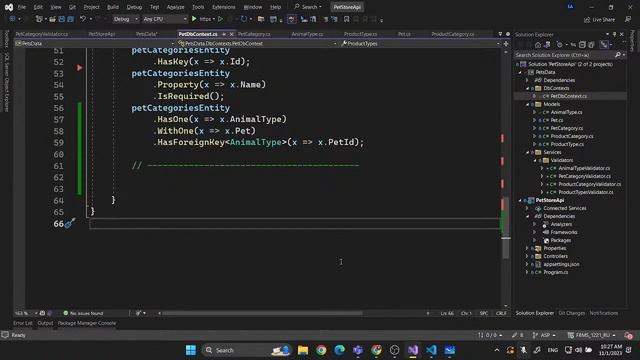This screenshot has height=360, width=640.
Task: Open the Debug menu
Action: [x=134, y=7]
